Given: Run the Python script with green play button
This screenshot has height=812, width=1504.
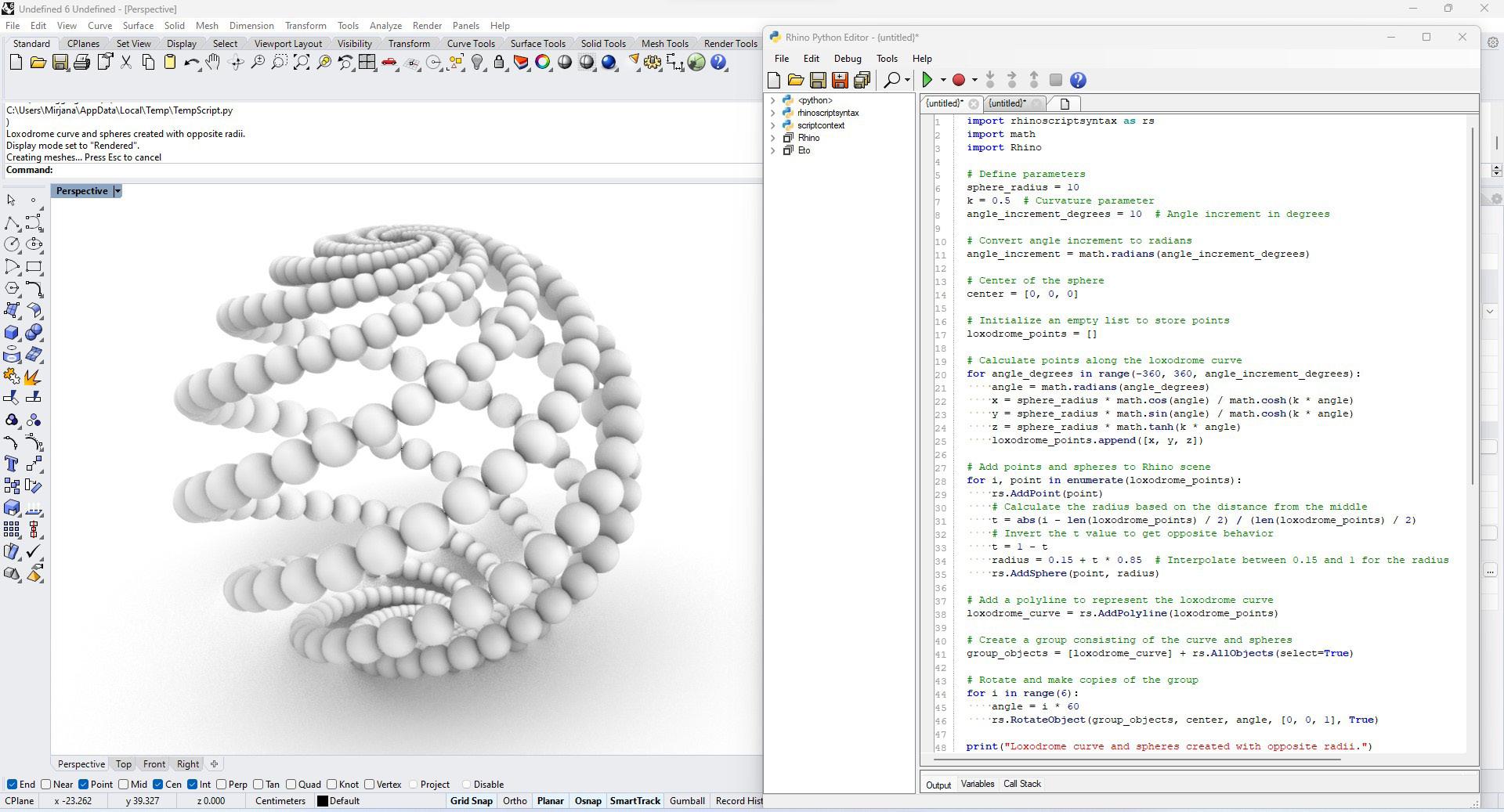Looking at the screenshot, I should click(927, 80).
